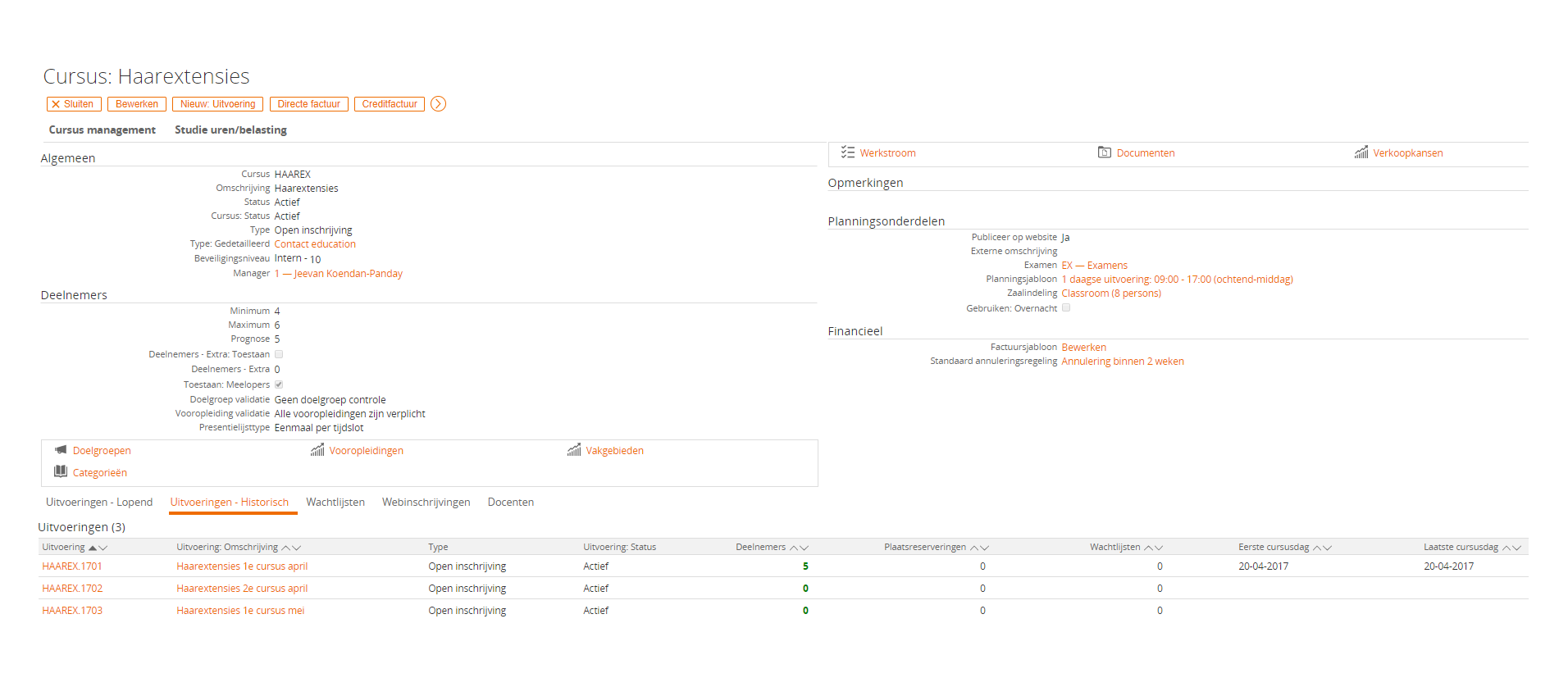Open the Doelgroepen megaphone icon
Screen dimensions: 1568x696
point(61,450)
